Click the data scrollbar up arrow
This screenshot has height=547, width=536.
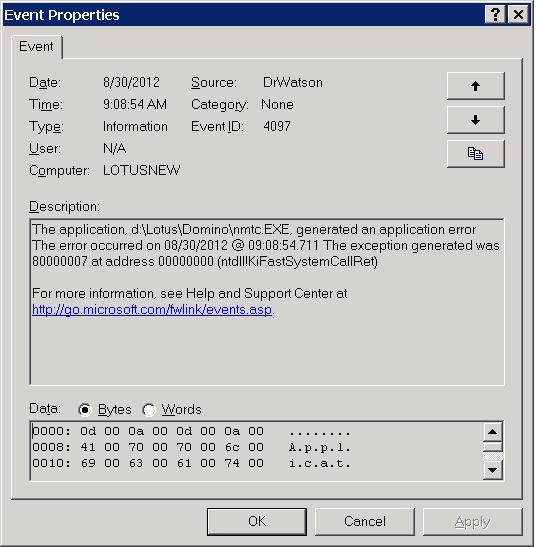[x=493, y=432]
